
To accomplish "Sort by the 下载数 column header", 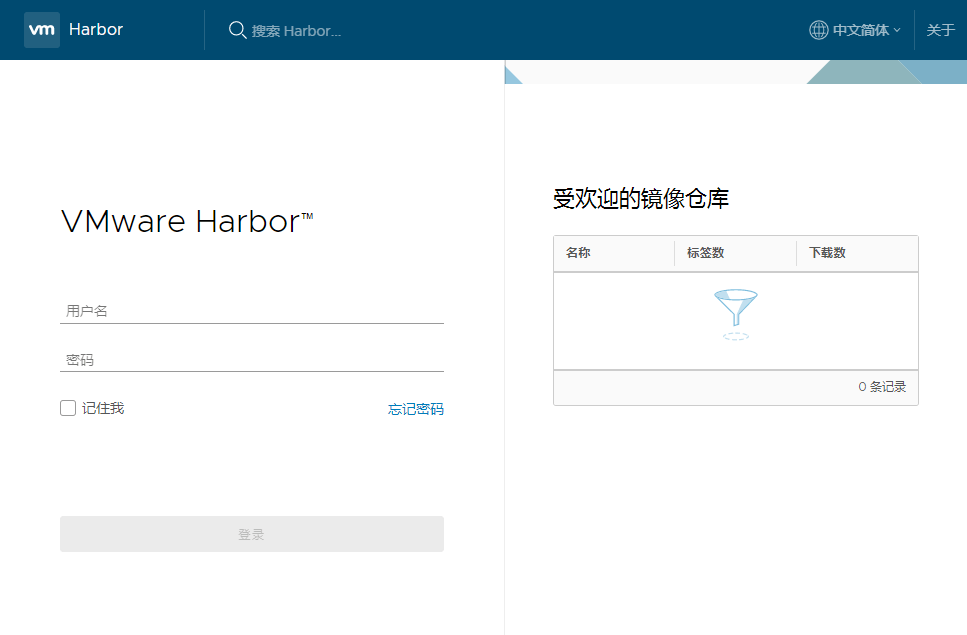I will pos(827,253).
